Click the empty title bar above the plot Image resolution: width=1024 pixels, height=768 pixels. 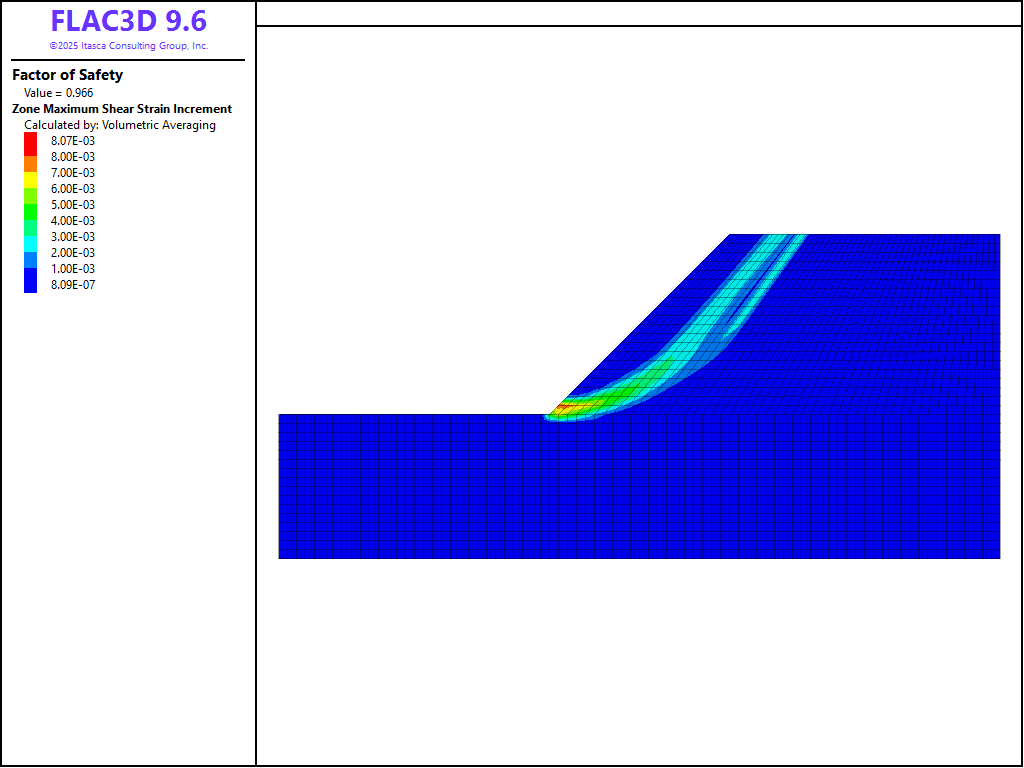[638, 13]
